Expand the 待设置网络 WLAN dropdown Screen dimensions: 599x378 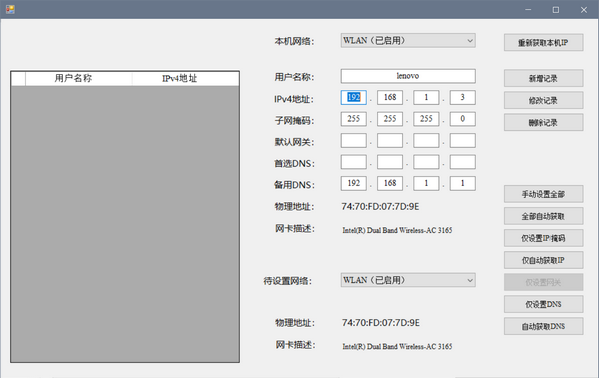(408, 280)
